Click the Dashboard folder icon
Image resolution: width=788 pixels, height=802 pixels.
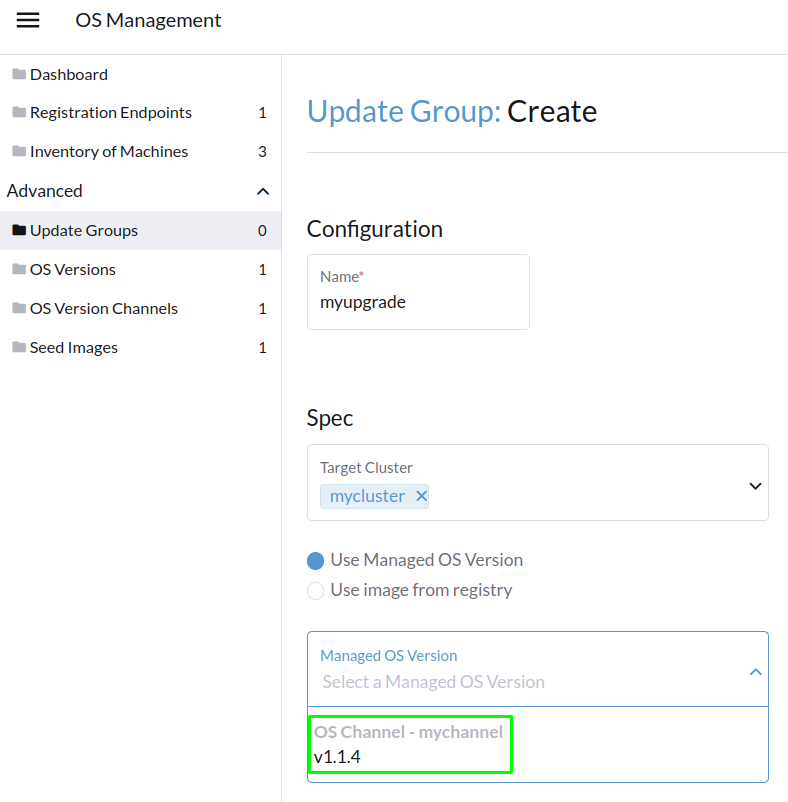click(17, 74)
